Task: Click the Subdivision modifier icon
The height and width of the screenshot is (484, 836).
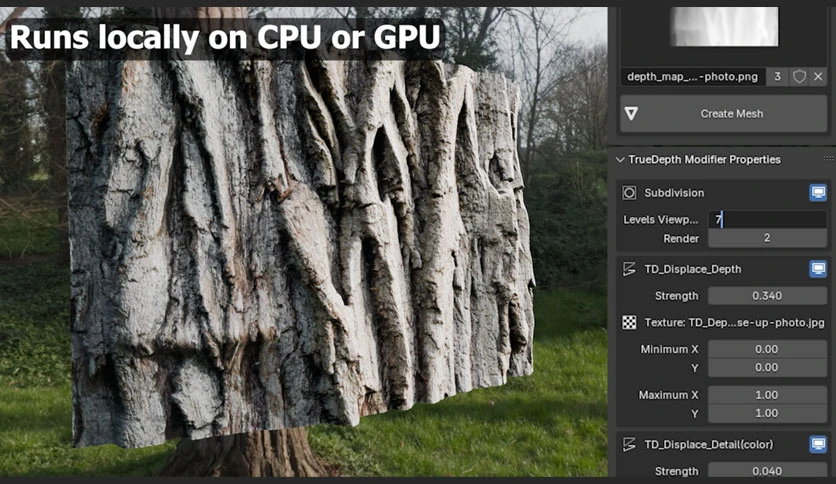Action: (x=629, y=193)
